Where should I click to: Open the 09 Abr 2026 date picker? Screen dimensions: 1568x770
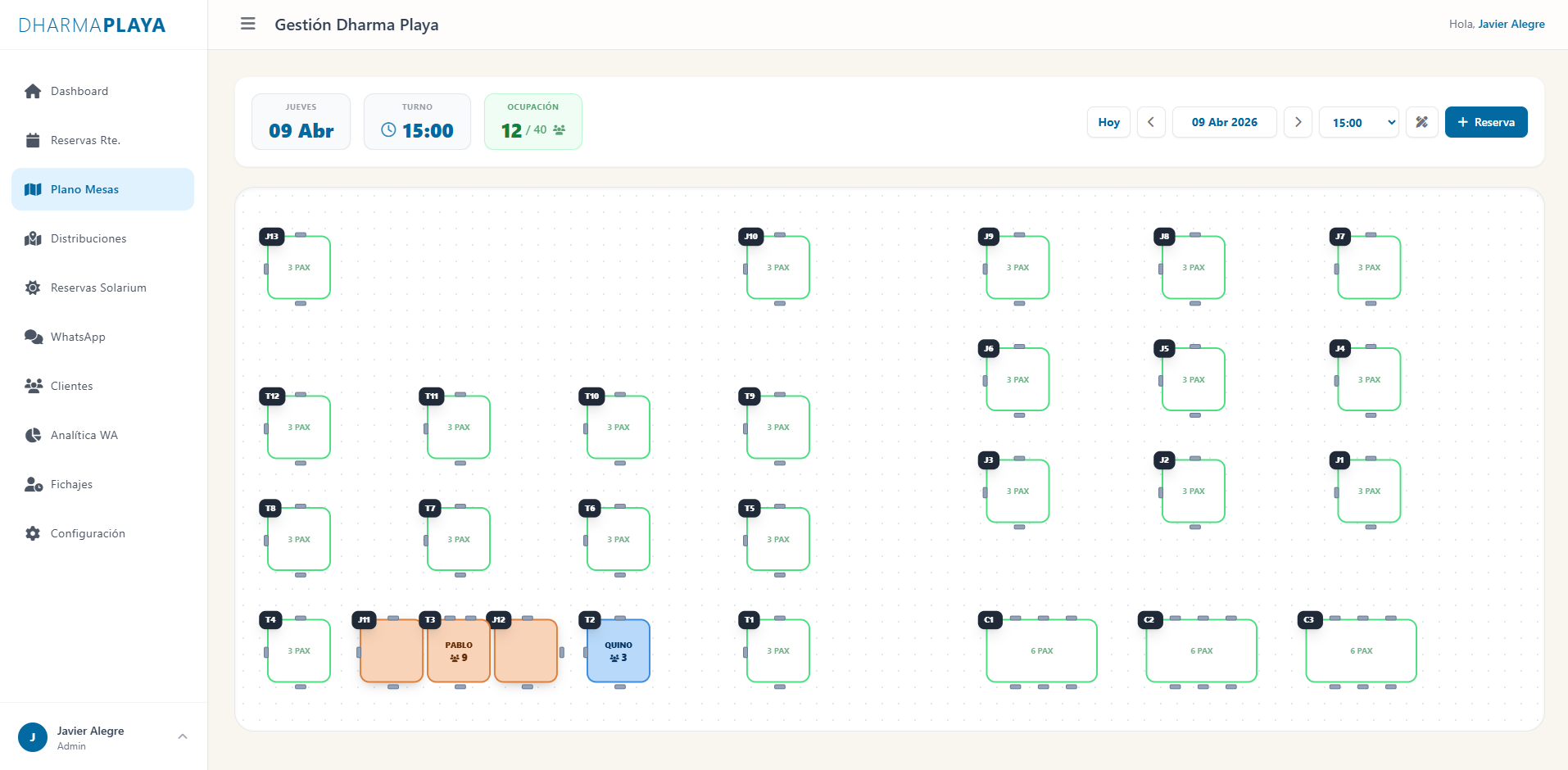pyautogui.click(x=1224, y=122)
